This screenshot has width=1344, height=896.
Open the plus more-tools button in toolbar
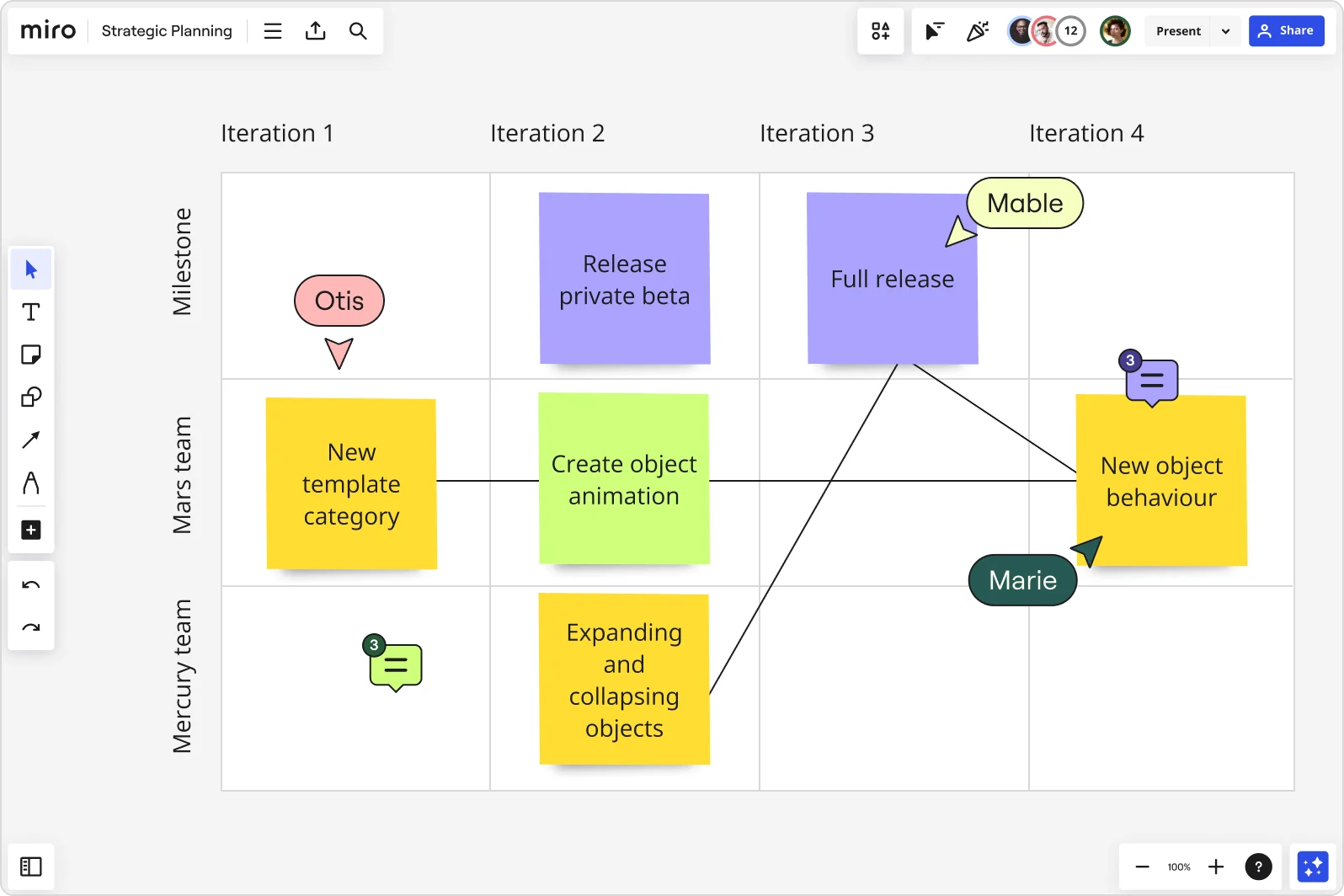(31, 530)
